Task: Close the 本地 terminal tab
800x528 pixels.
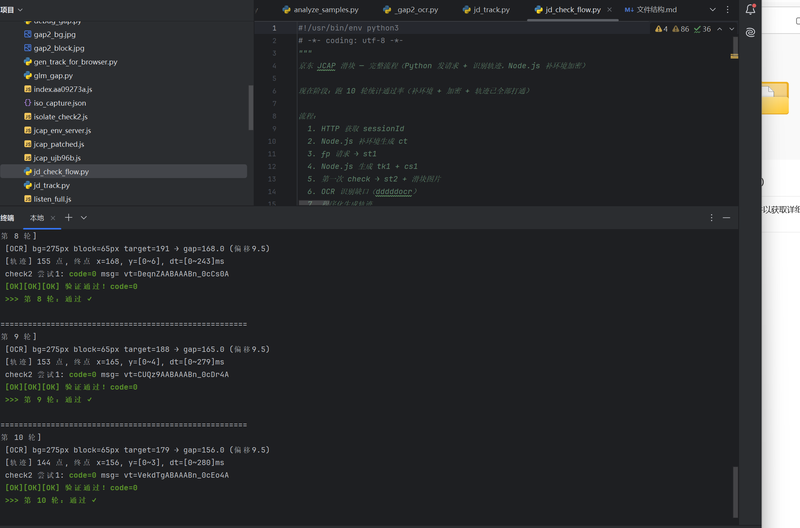Action: (53, 218)
